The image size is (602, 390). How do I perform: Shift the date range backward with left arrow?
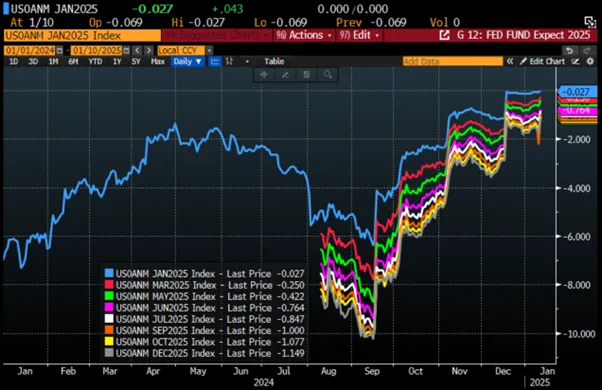pos(137,50)
